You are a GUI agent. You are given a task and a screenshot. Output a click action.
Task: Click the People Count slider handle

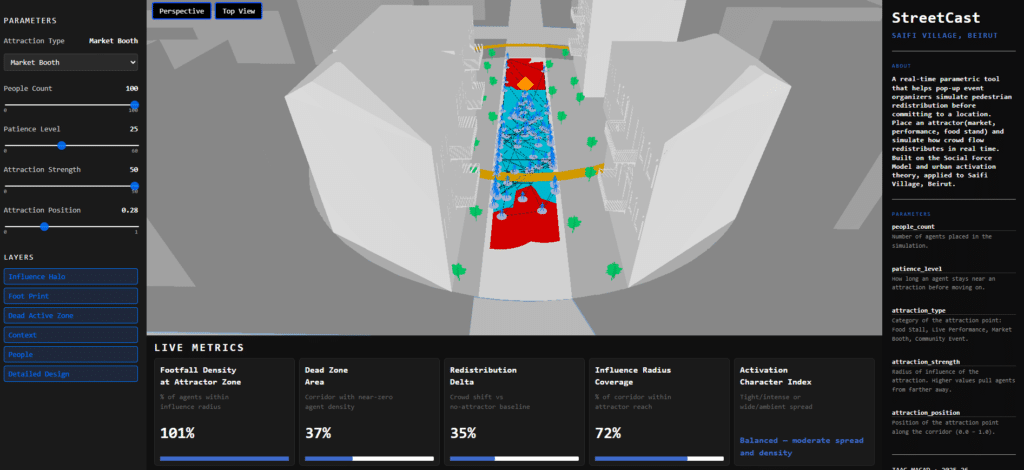[134, 104]
